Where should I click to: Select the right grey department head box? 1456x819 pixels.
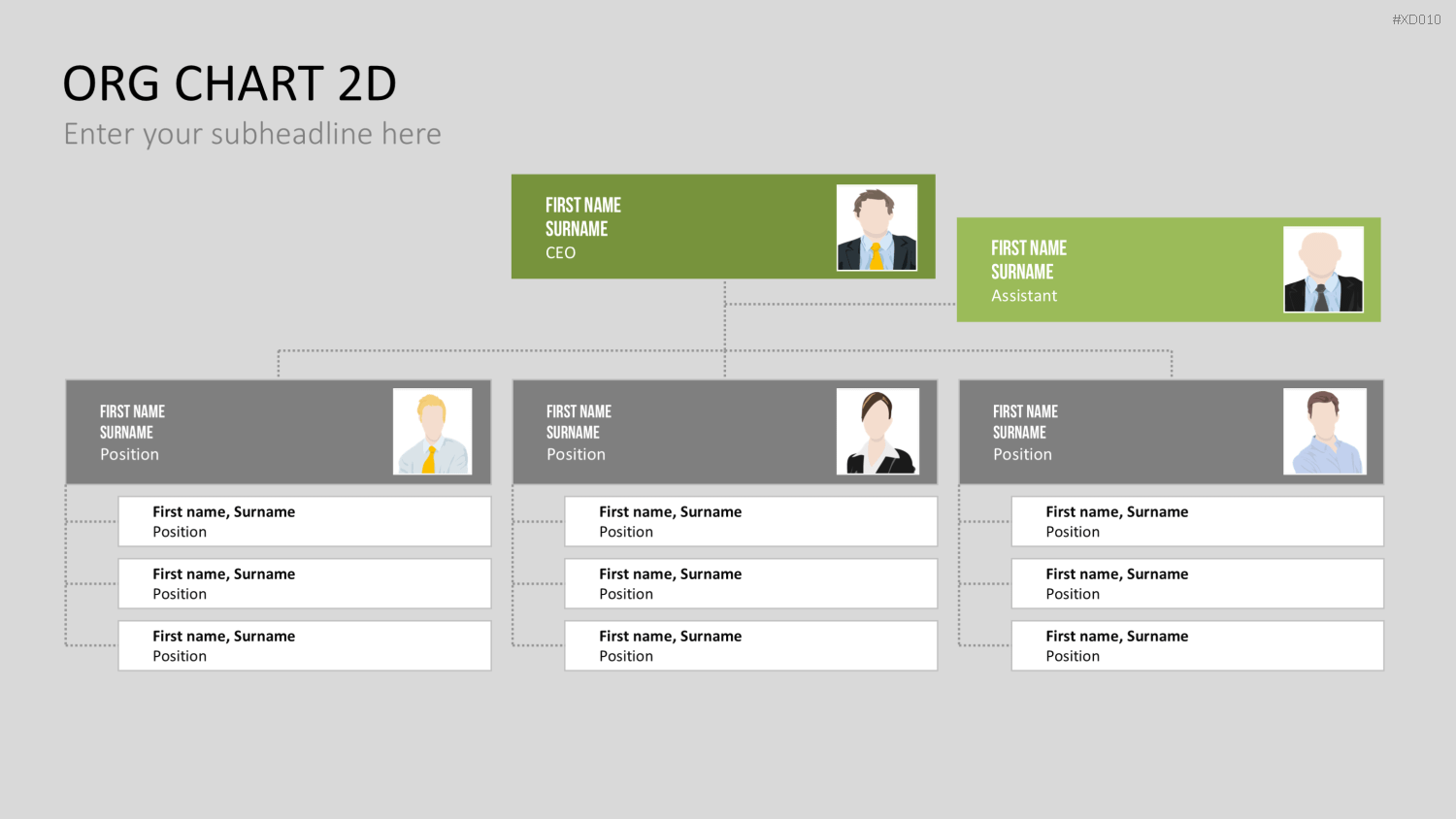(1172, 432)
